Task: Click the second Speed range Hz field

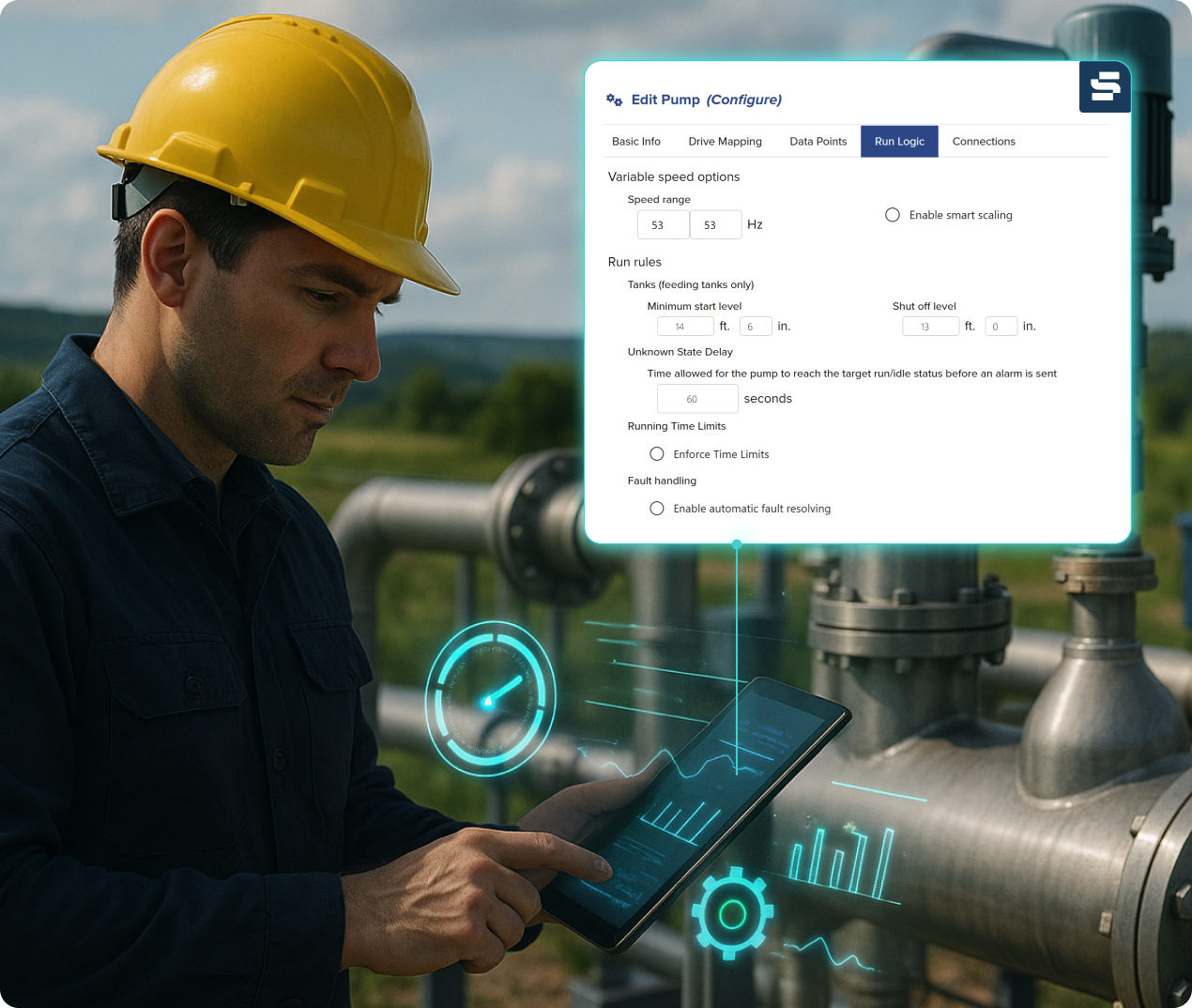Action: 715,225
